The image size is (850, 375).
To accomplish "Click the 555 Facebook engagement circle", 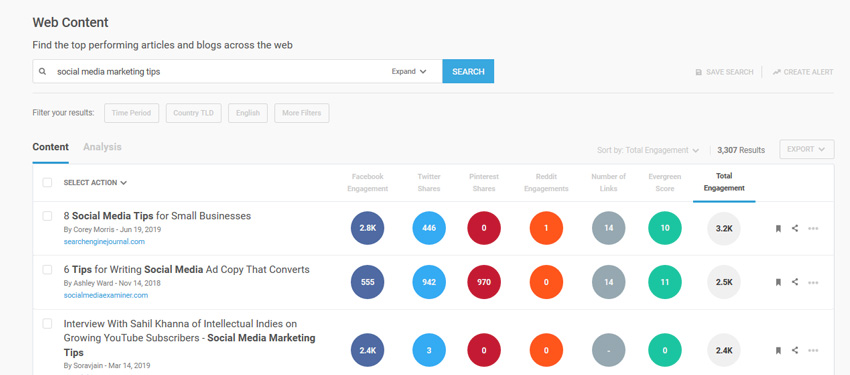I will (x=368, y=282).
